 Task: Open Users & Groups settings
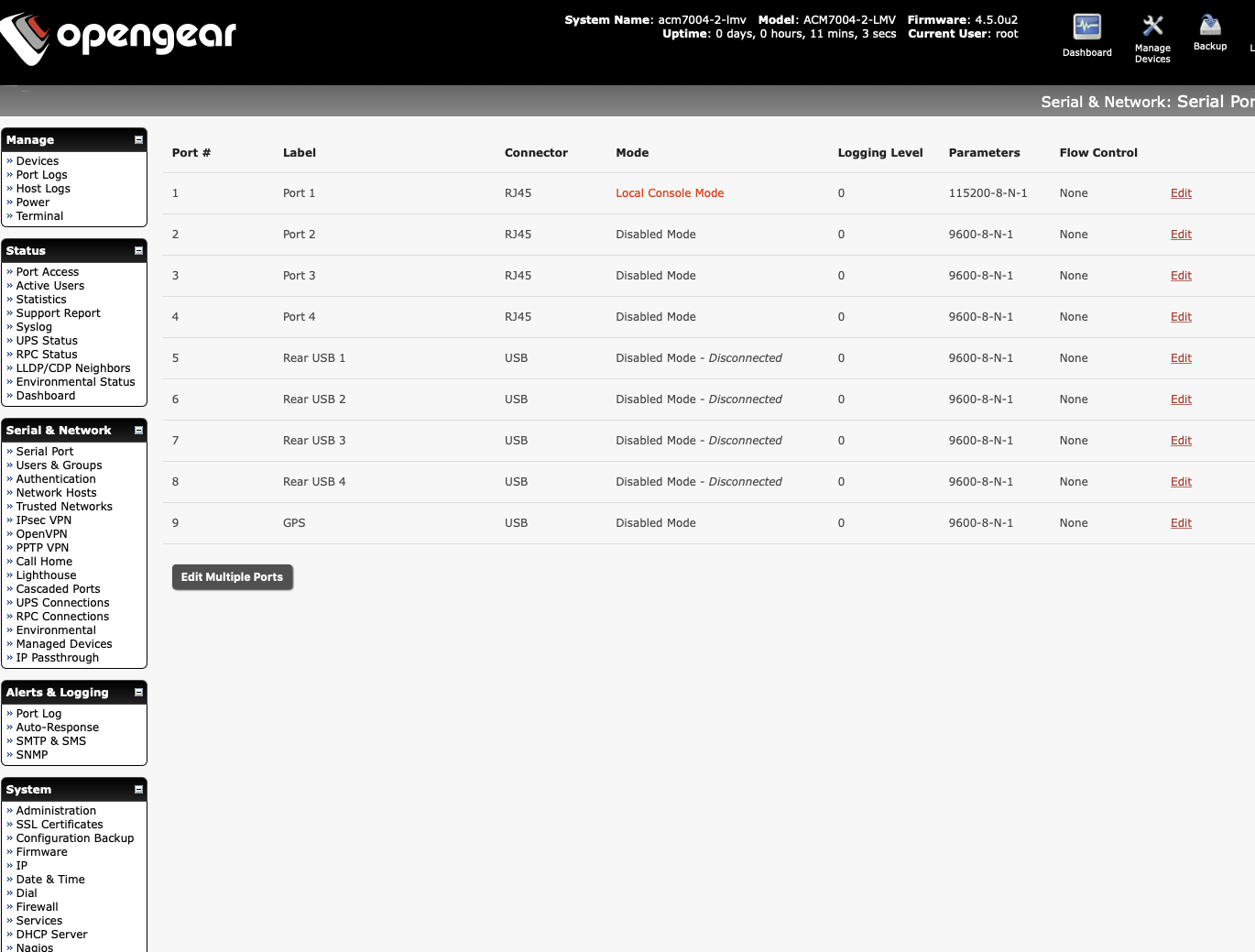coord(59,465)
